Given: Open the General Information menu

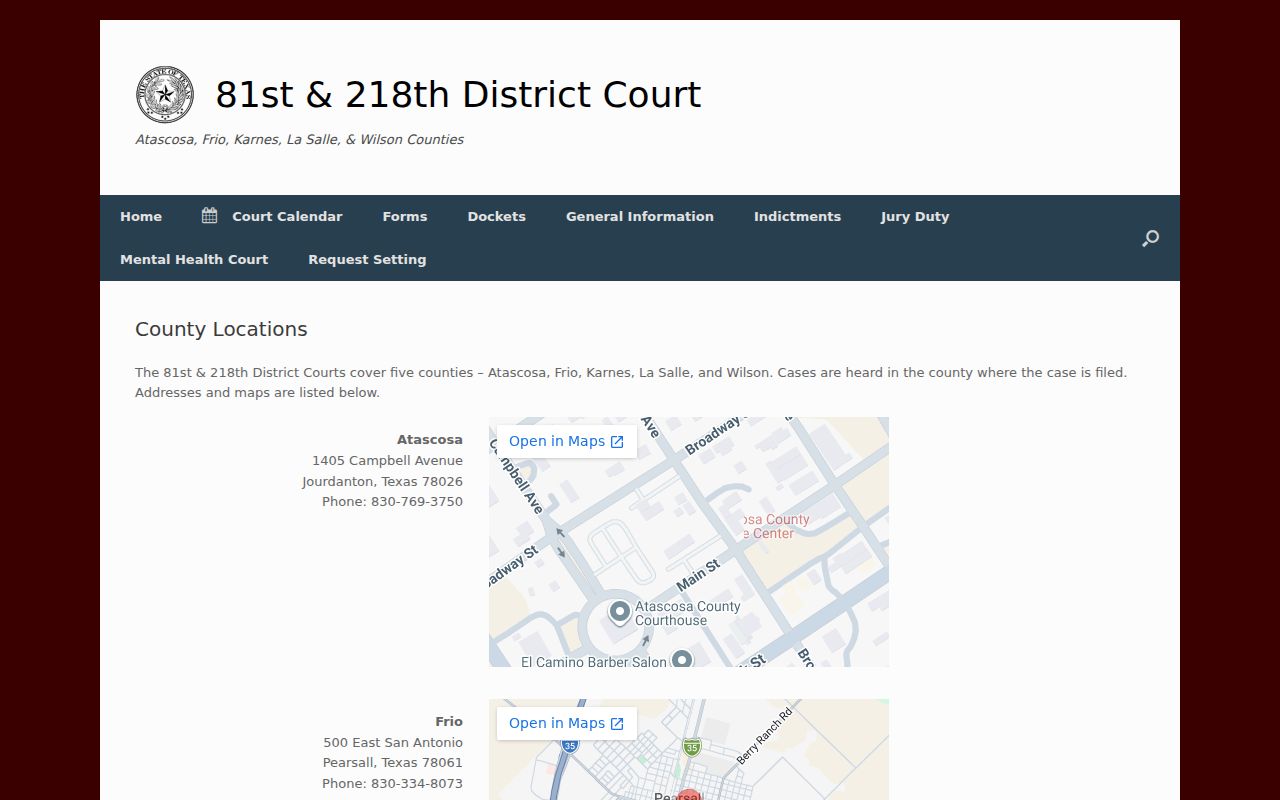Looking at the screenshot, I should [x=640, y=216].
